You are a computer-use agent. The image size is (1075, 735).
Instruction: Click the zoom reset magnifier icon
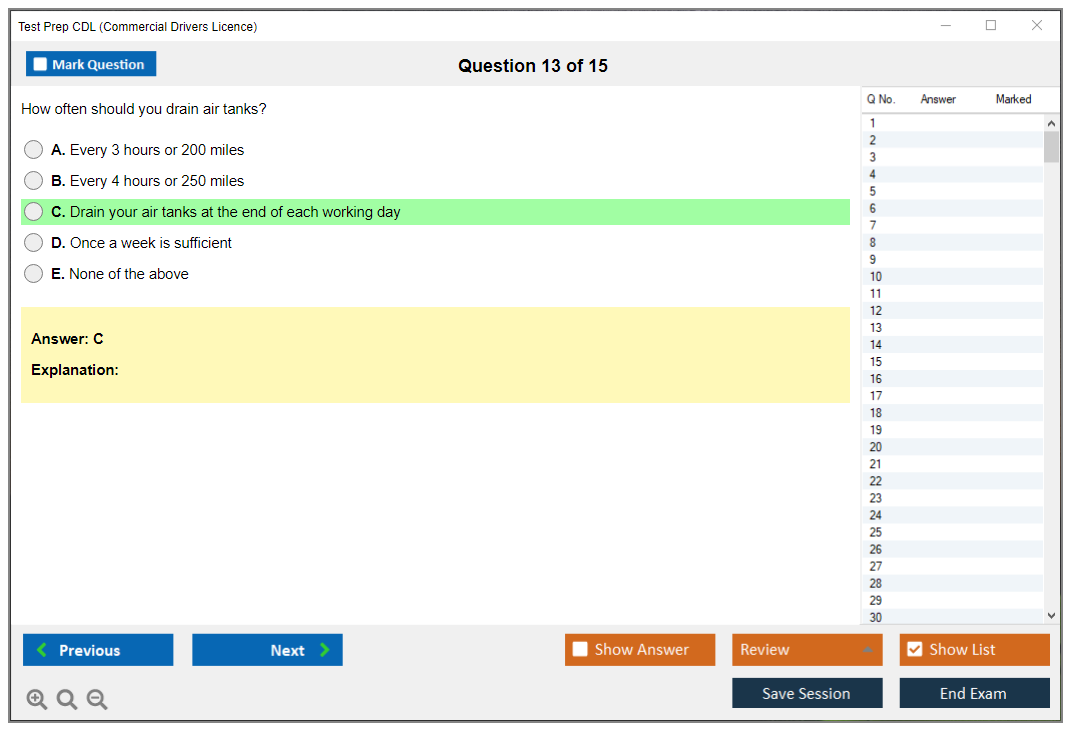point(67,700)
